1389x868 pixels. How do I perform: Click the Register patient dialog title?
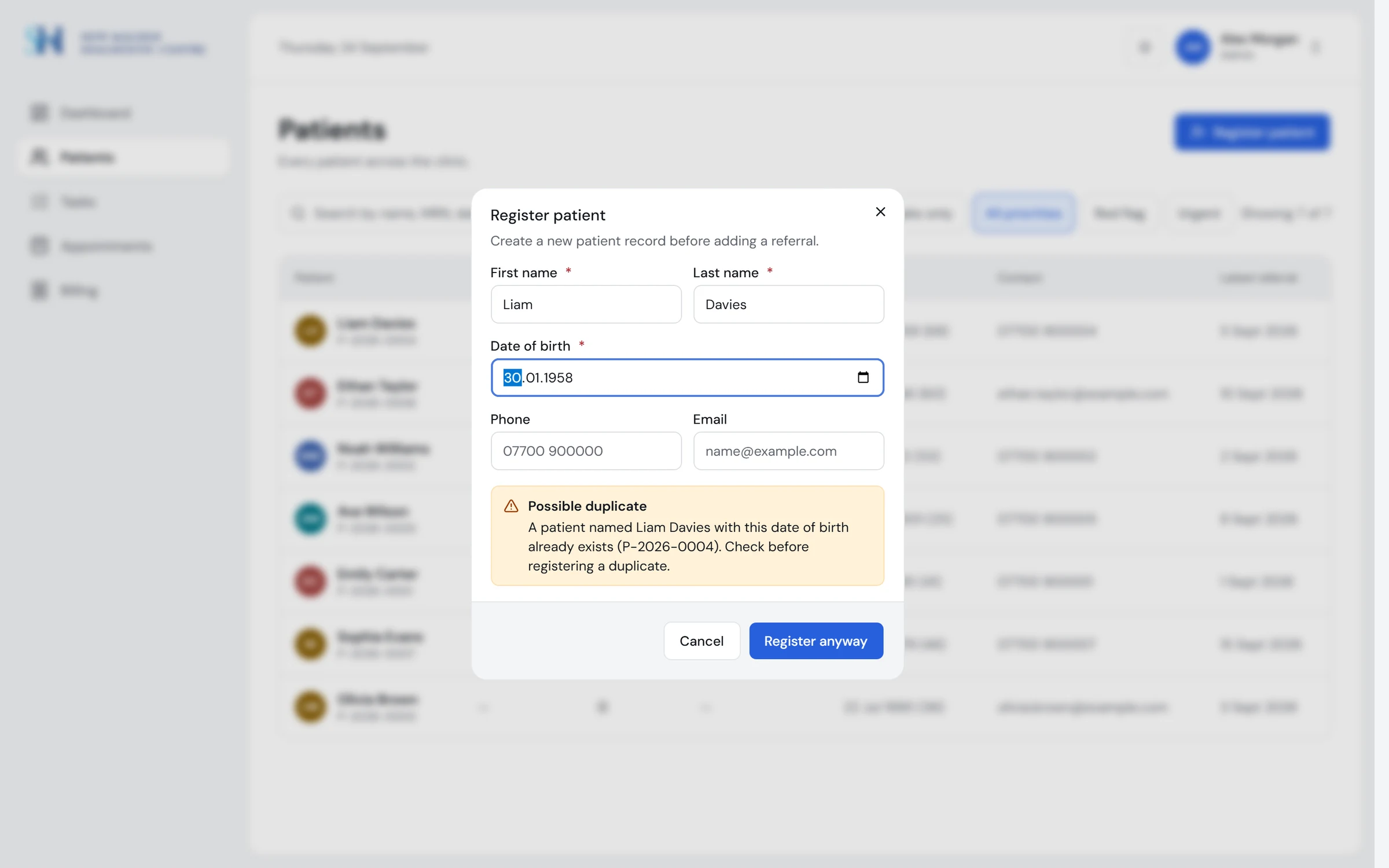547,215
